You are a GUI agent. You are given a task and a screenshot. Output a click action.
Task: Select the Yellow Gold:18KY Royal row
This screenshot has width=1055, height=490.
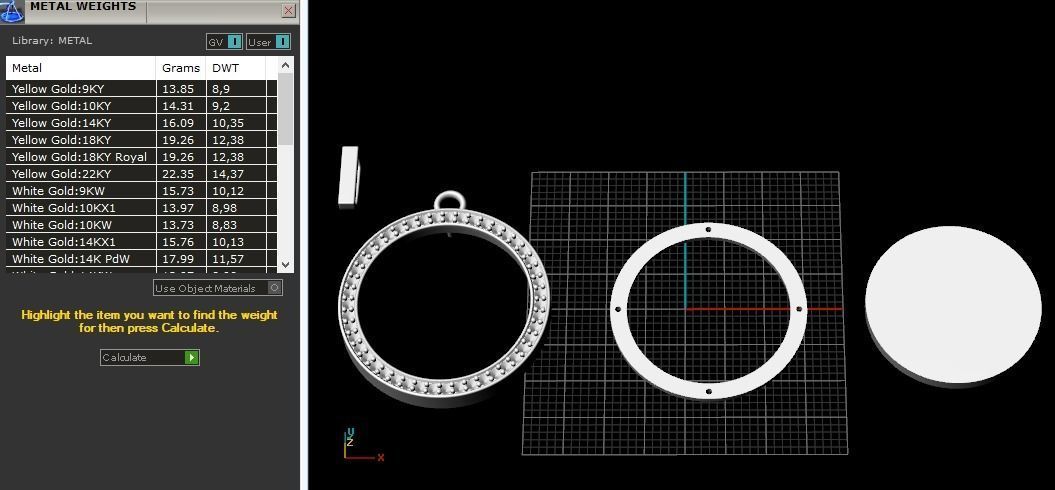click(141, 157)
